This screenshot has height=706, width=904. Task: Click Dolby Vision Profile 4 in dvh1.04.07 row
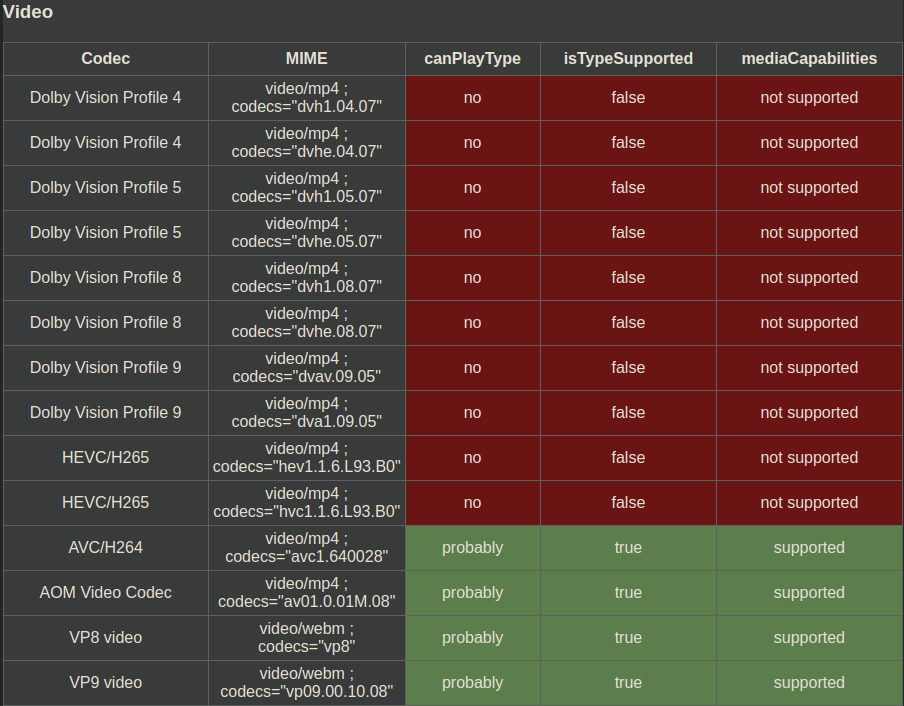[106, 97]
